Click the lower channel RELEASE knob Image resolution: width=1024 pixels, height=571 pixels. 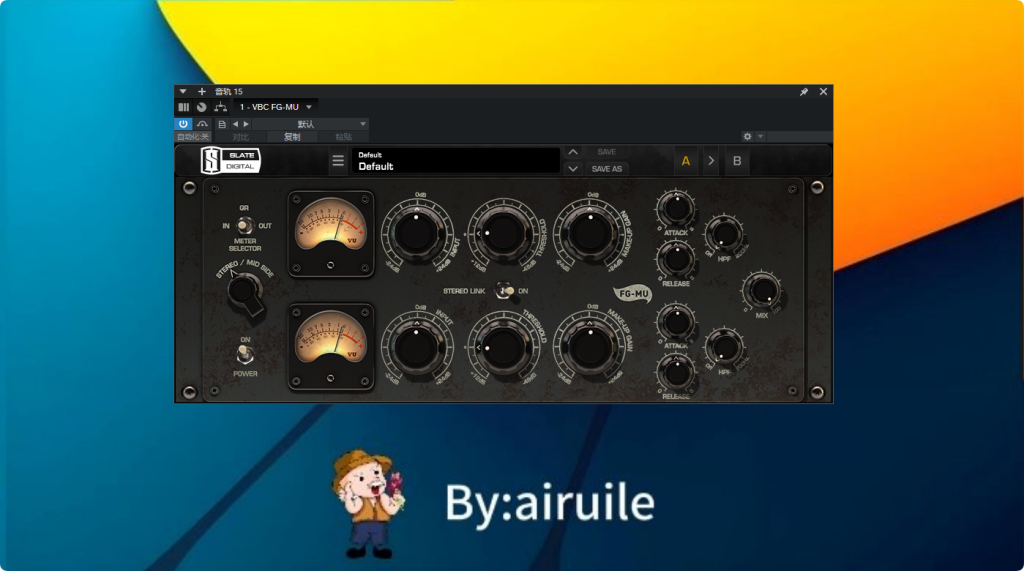point(676,372)
